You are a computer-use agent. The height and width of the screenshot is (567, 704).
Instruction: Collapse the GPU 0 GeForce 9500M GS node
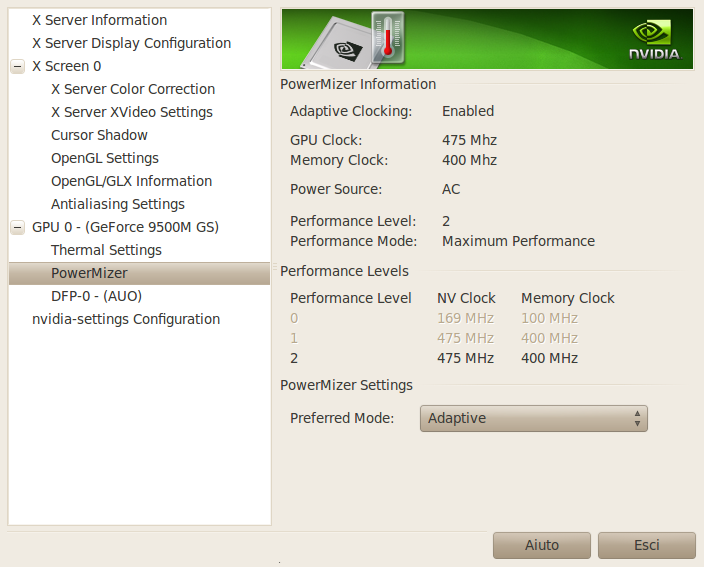(x=17, y=227)
